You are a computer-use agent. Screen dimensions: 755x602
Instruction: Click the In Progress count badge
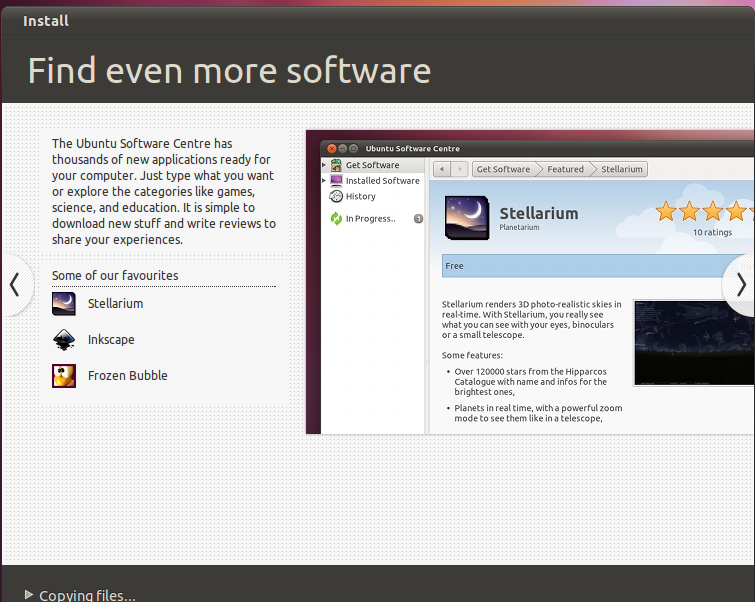418,219
